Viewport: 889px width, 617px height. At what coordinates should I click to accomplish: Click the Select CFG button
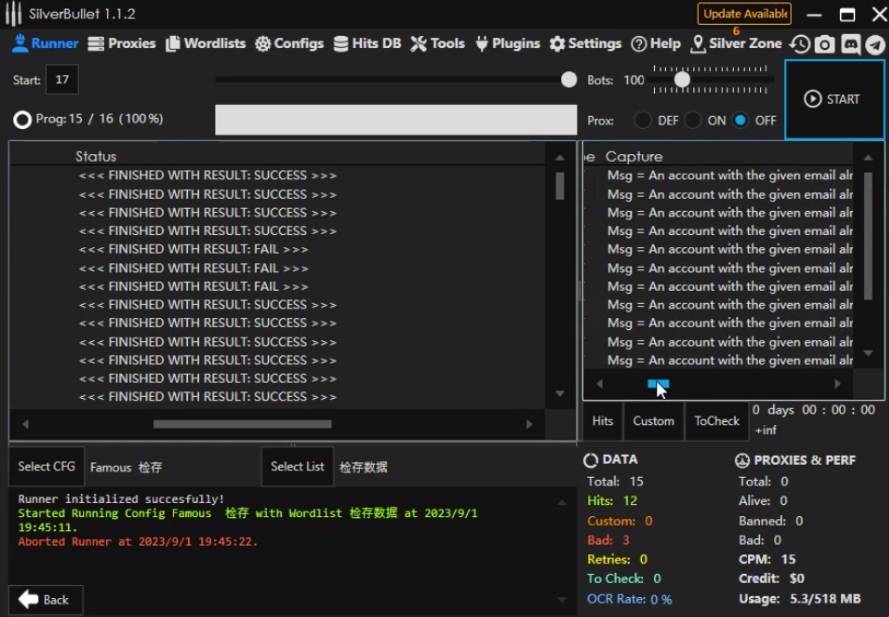[47, 466]
